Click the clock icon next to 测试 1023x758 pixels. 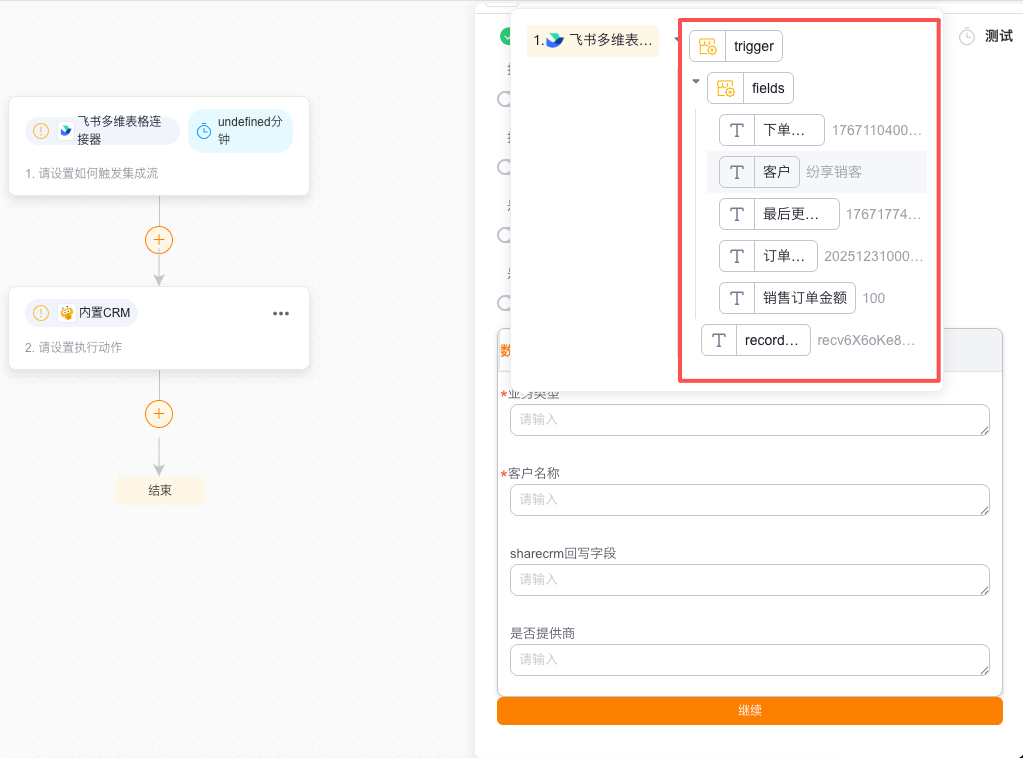[967, 37]
